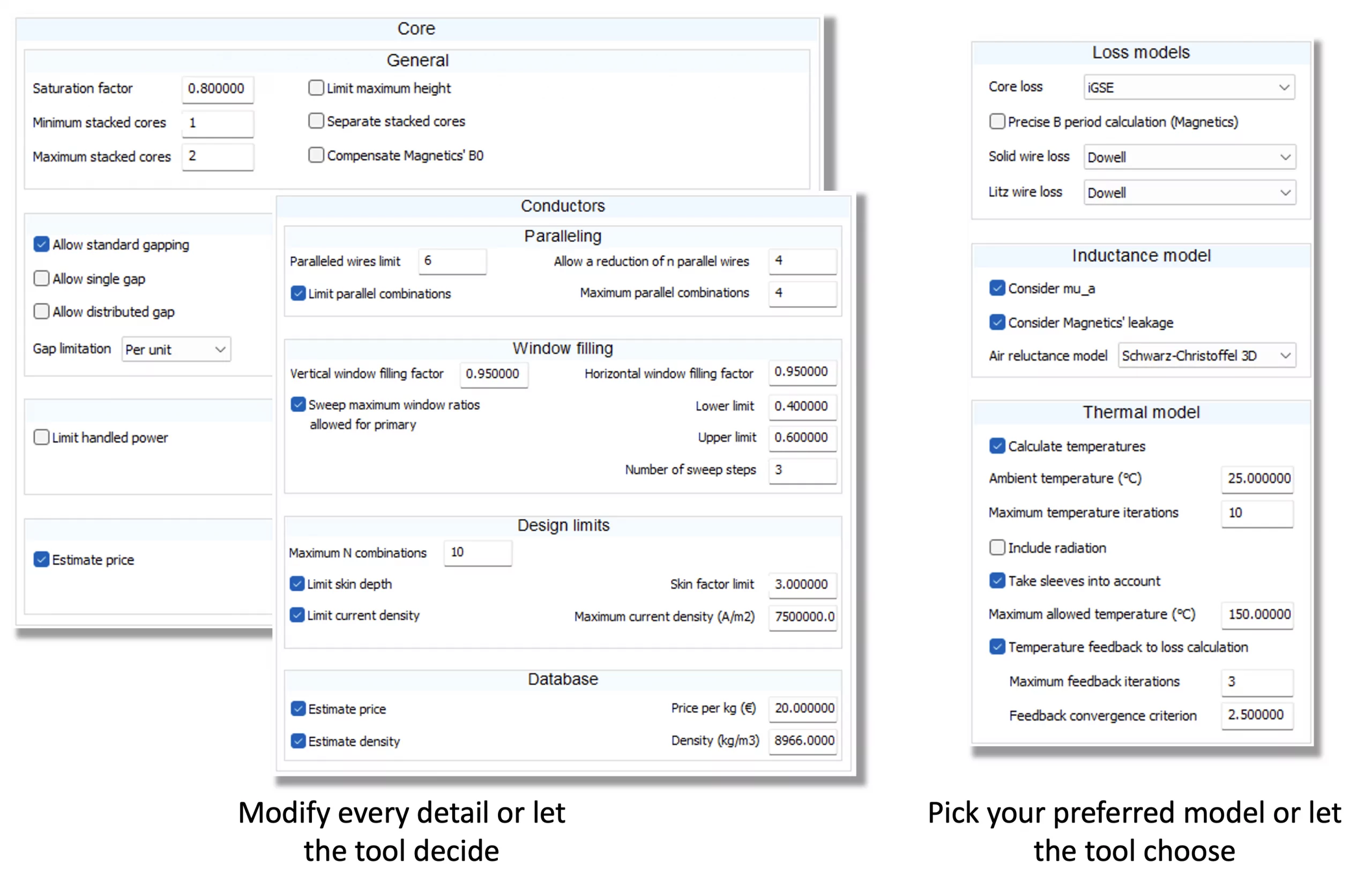This screenshot has width=1372, height=890.
Task: Open the Gap limitation Per unit dropdown
Action: click(x=176, y=350)
